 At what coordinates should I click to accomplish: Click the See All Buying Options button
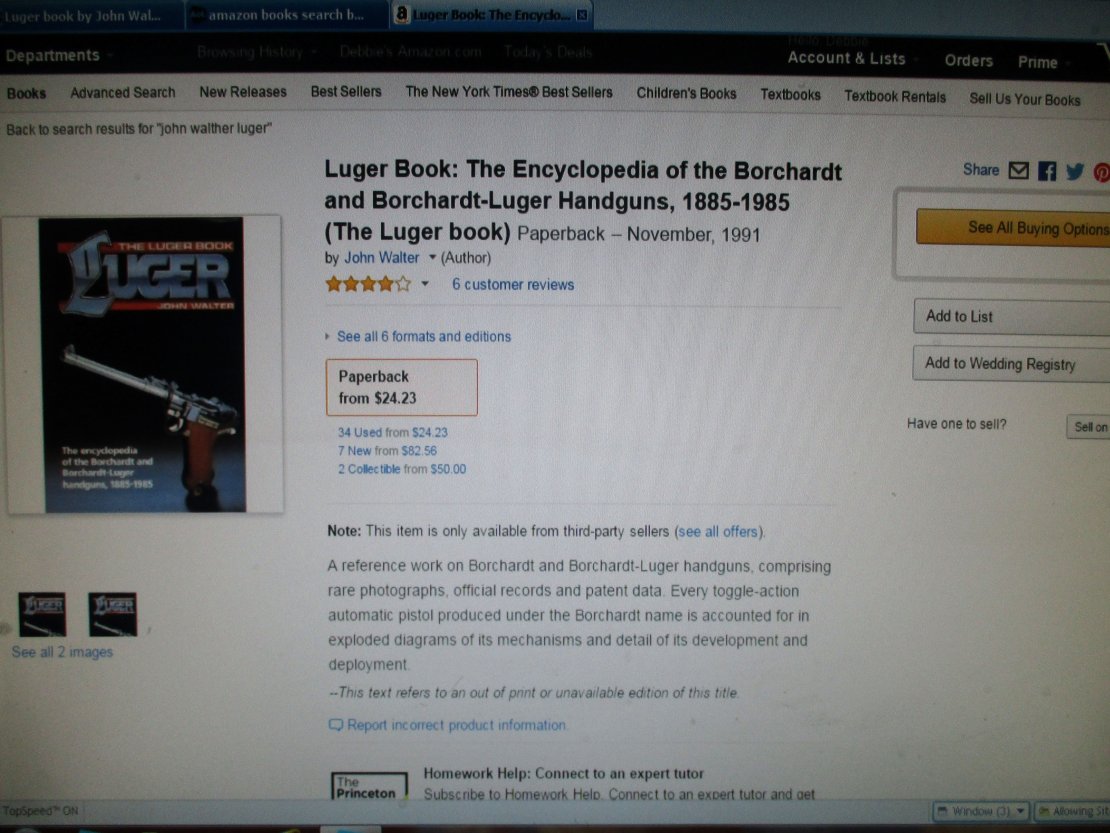[x=1013, y=228]
